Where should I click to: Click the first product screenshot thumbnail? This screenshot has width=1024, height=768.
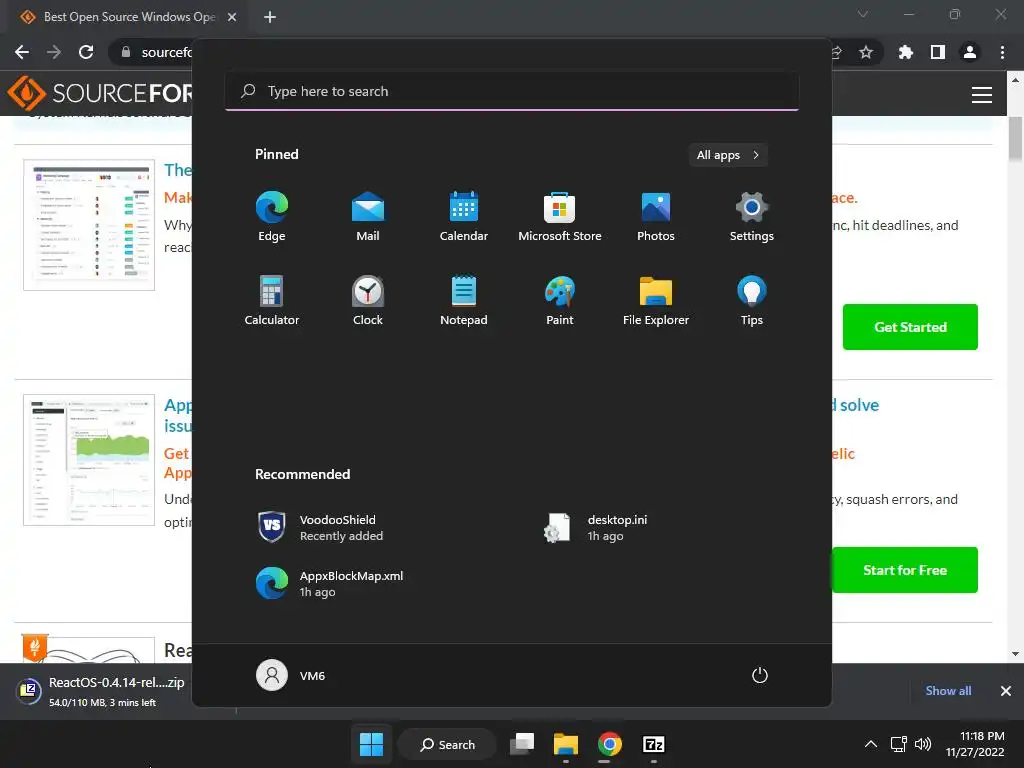pyautogui.click(x=89, y=225)
